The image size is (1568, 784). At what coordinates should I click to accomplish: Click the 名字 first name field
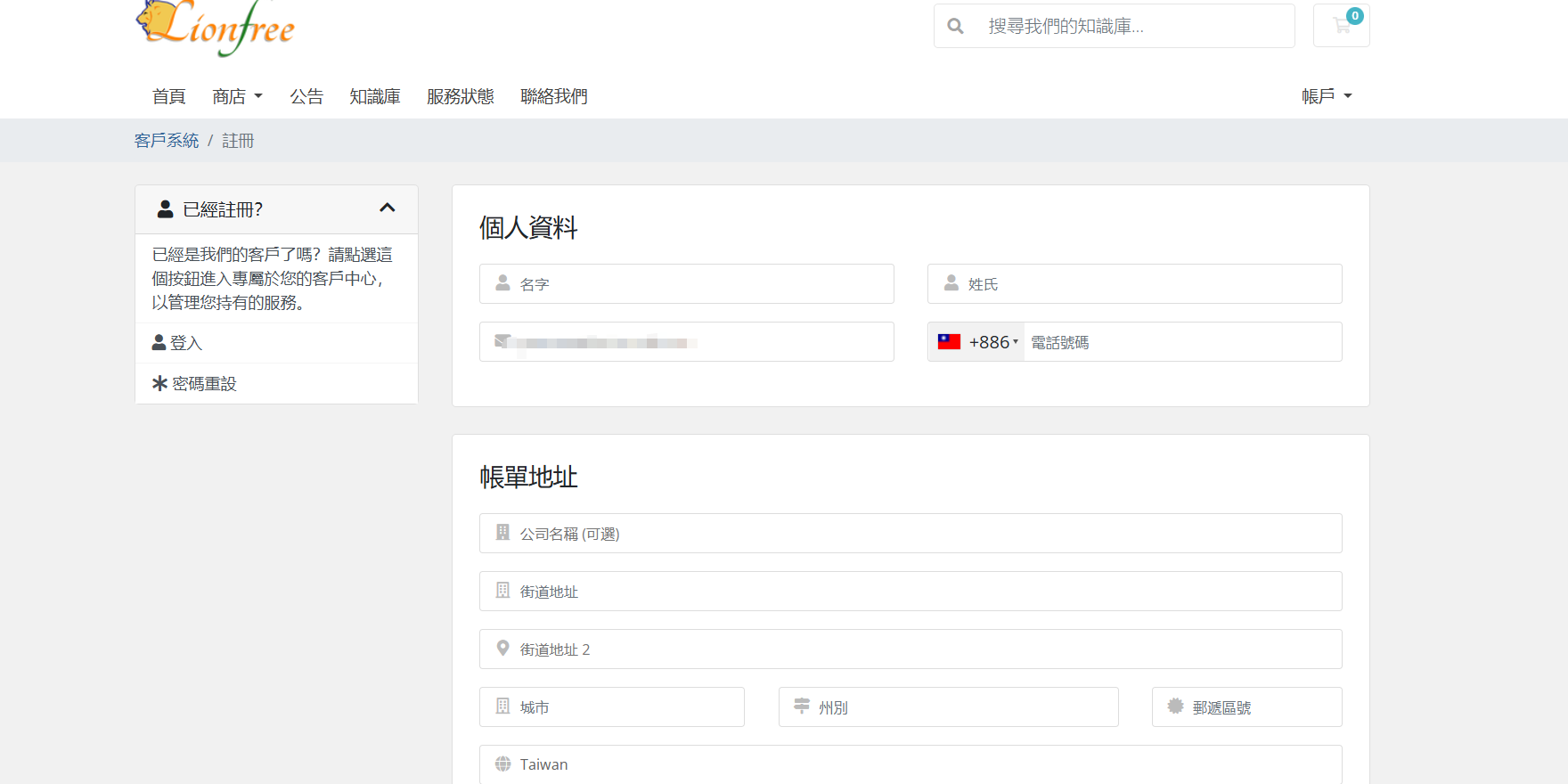coord(687,283)
